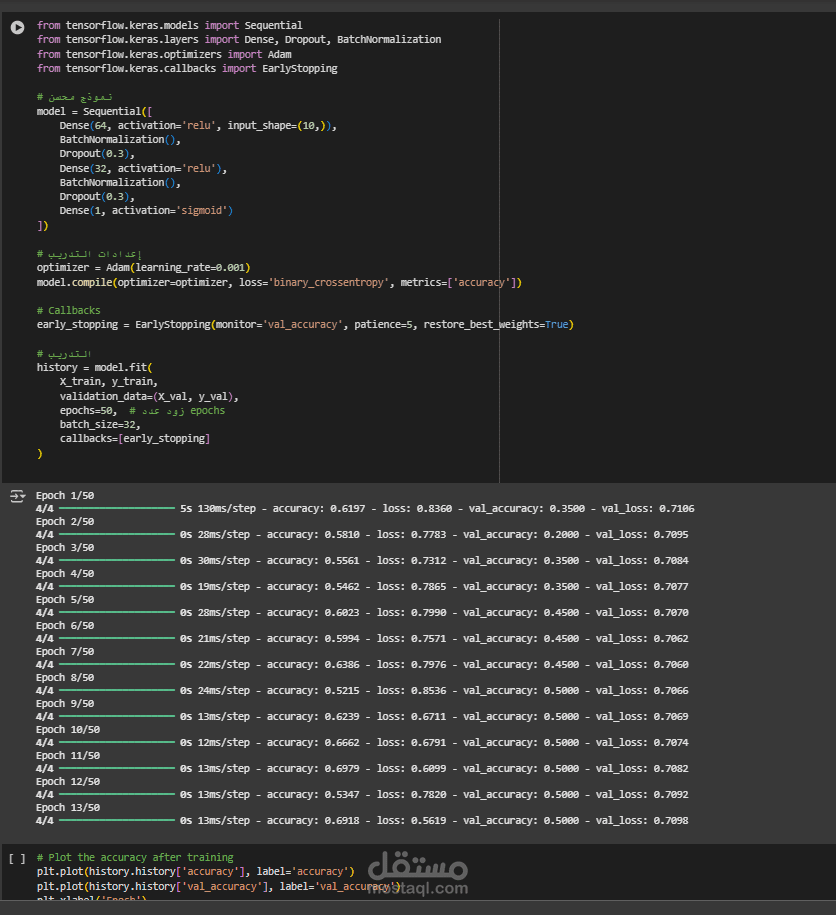Click the plt.plot val_accuracy code line
This screenshot has height=915, width=836.
(x=218, y=886)
